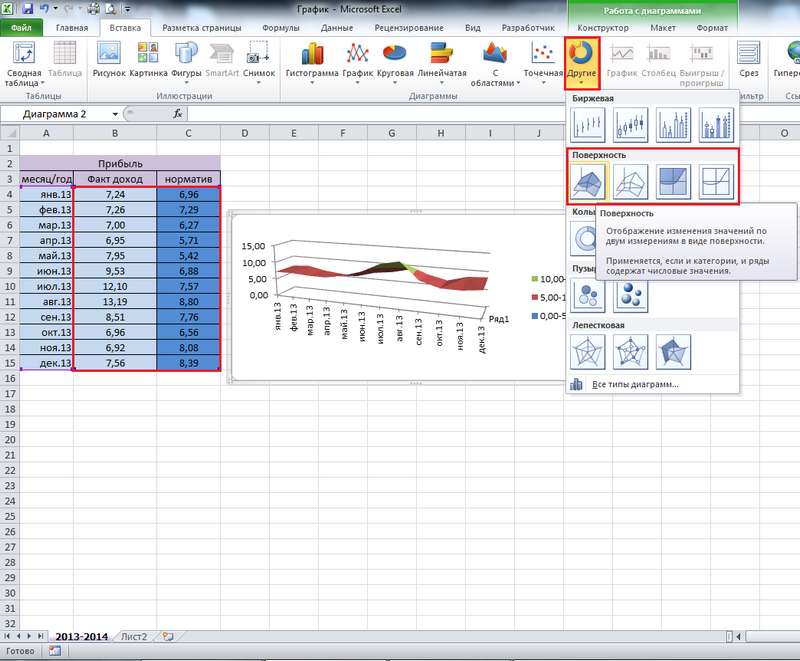
Task: Choose the wireframe 3-D surface chart
Action: point(631,182)
